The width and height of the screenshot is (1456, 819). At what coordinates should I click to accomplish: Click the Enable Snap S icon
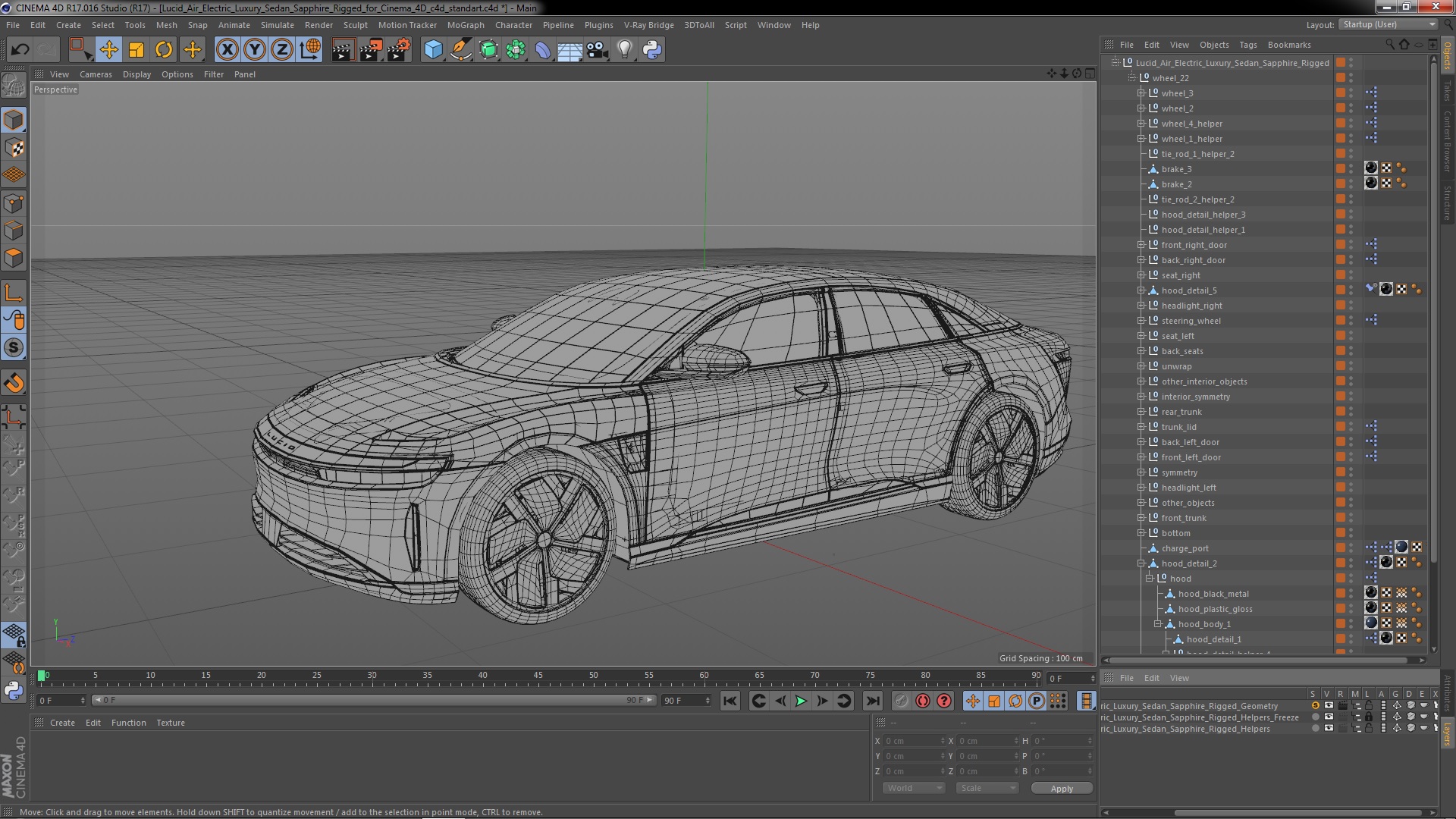[x=14, y=348]
